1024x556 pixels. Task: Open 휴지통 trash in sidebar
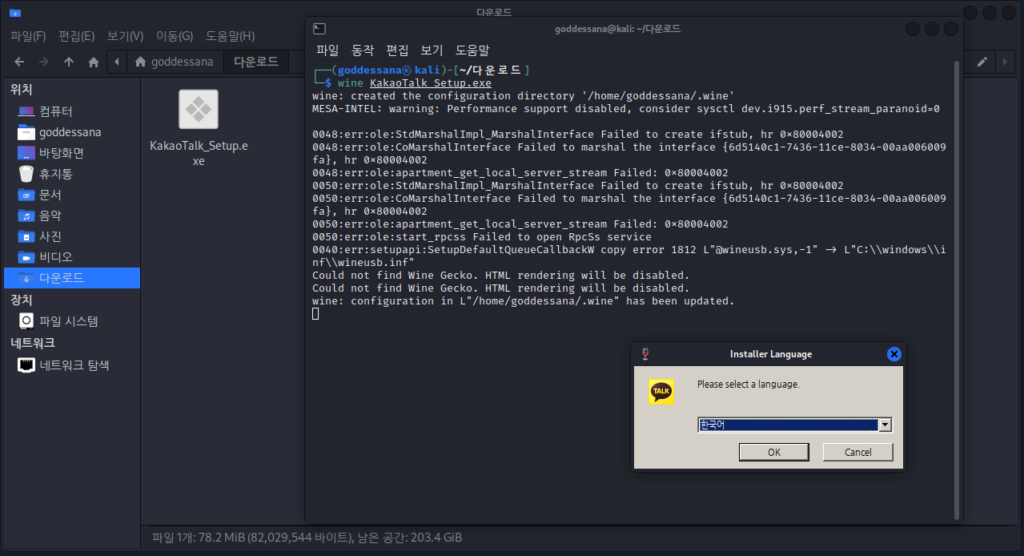72,174
